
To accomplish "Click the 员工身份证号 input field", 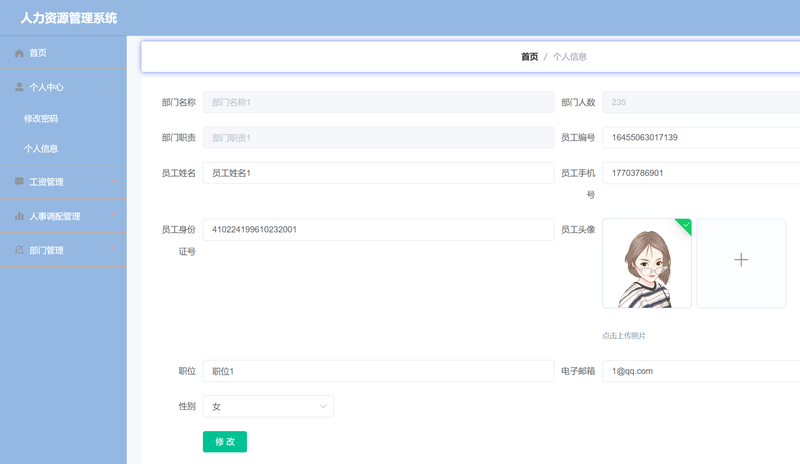I will click(x=379, y=230).
